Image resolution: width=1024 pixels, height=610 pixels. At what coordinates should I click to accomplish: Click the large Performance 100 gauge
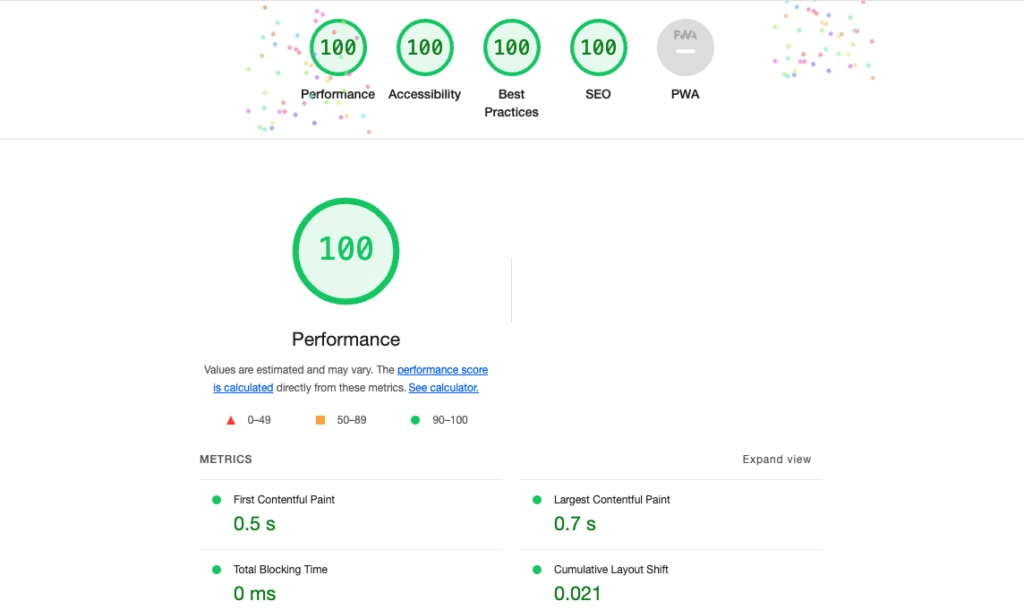click(x=346, y=250)
